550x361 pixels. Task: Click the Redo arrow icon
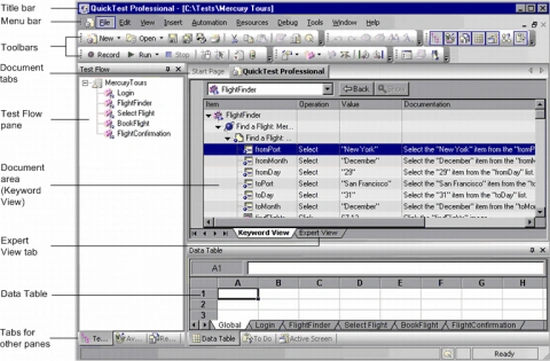pos(352,38)
